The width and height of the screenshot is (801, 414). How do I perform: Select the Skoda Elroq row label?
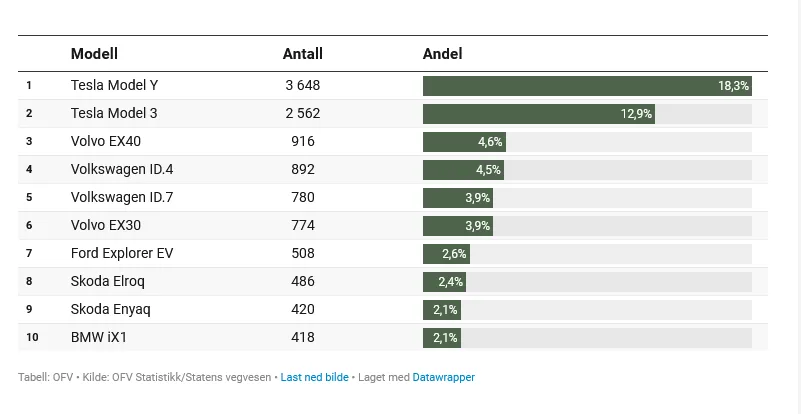tap(108, 282)
